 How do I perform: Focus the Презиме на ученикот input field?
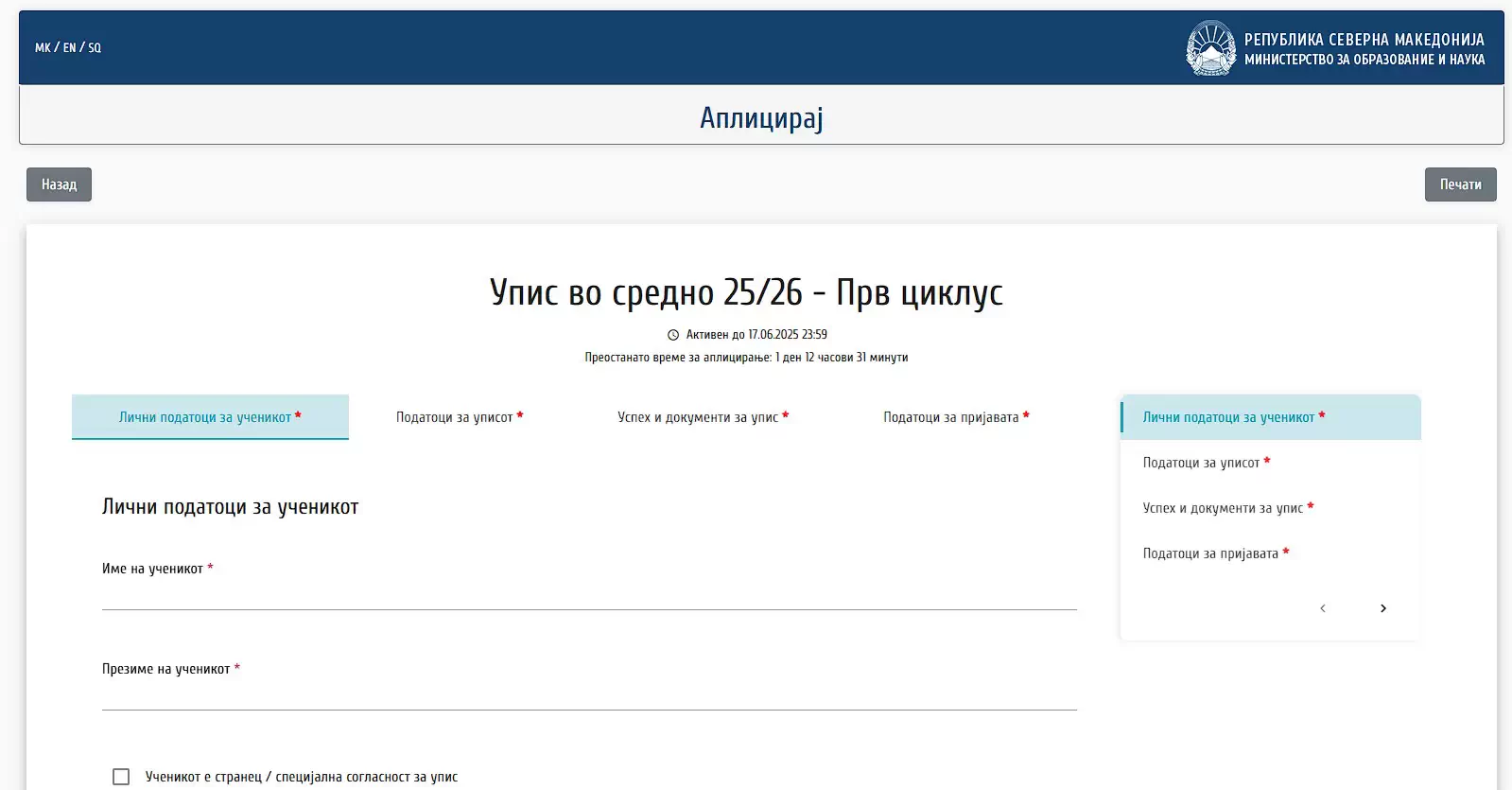click(x=589, y=696)
